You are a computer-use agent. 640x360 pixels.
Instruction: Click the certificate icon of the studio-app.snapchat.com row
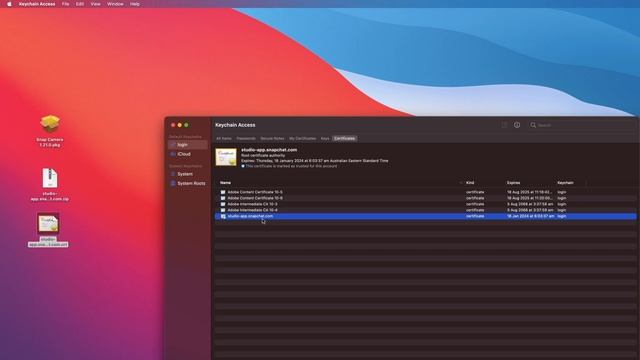223,216
